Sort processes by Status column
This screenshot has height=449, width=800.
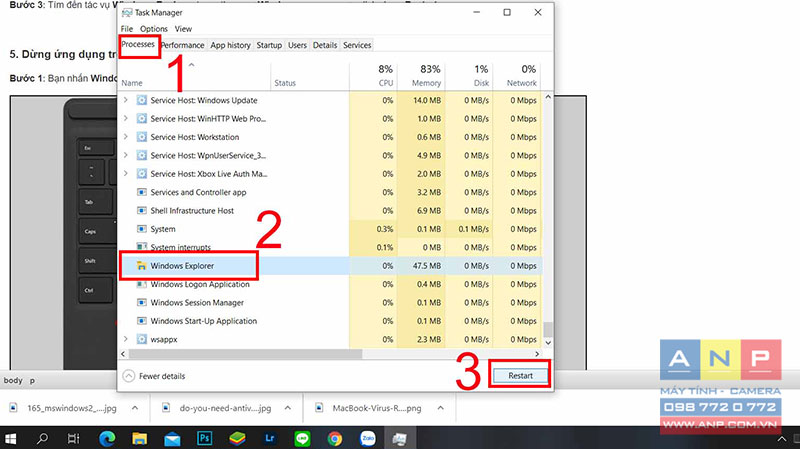pyautogui.click(x=310, y=75)
